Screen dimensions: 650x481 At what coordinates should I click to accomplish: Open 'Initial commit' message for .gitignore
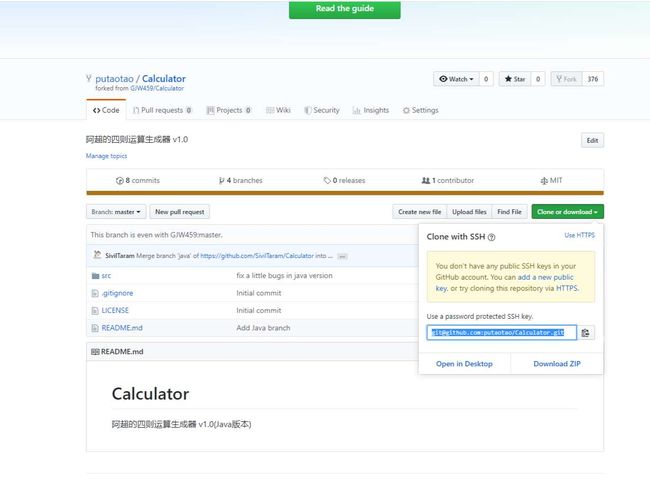tap(259, 293)
